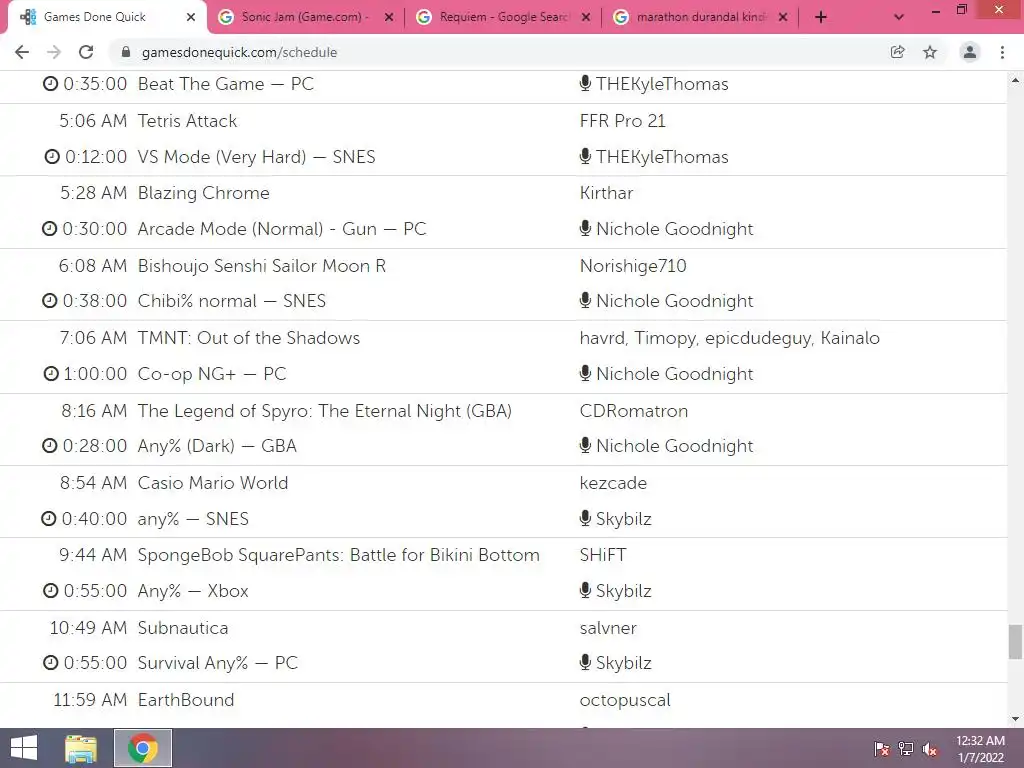Switch to the Sonic Jam (Game.com) tab
This screenshot has height=768, width=1024.
click(x=304, y=17)
